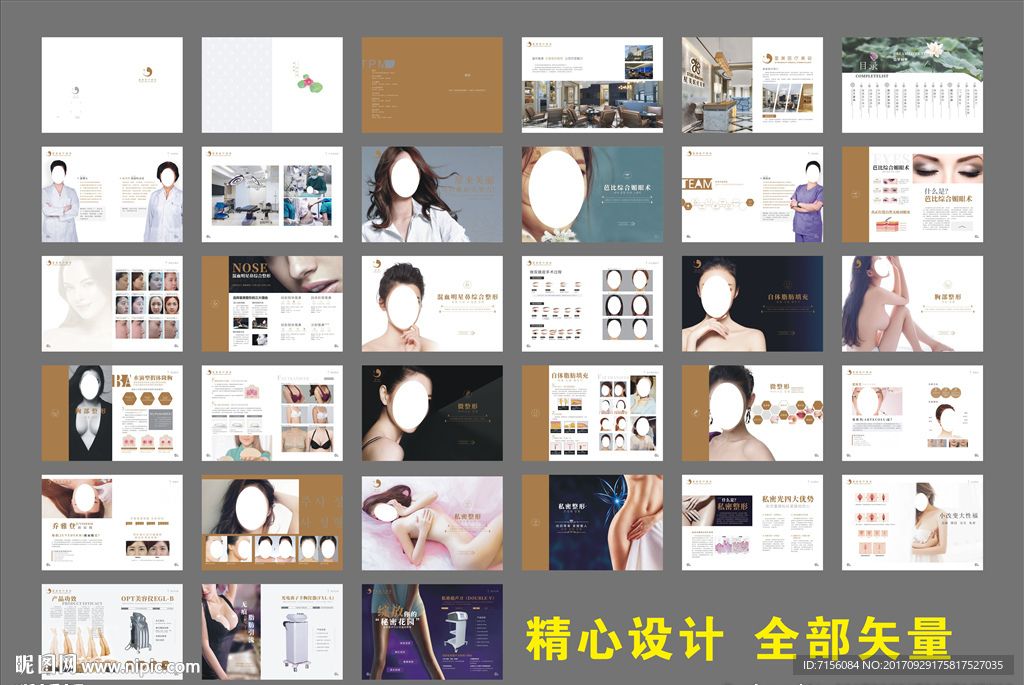1024x685 pixels.
Task: View the 自体脂肪填充 fat grafting spread
Action: pyautogui.click(x=592, y=412)
